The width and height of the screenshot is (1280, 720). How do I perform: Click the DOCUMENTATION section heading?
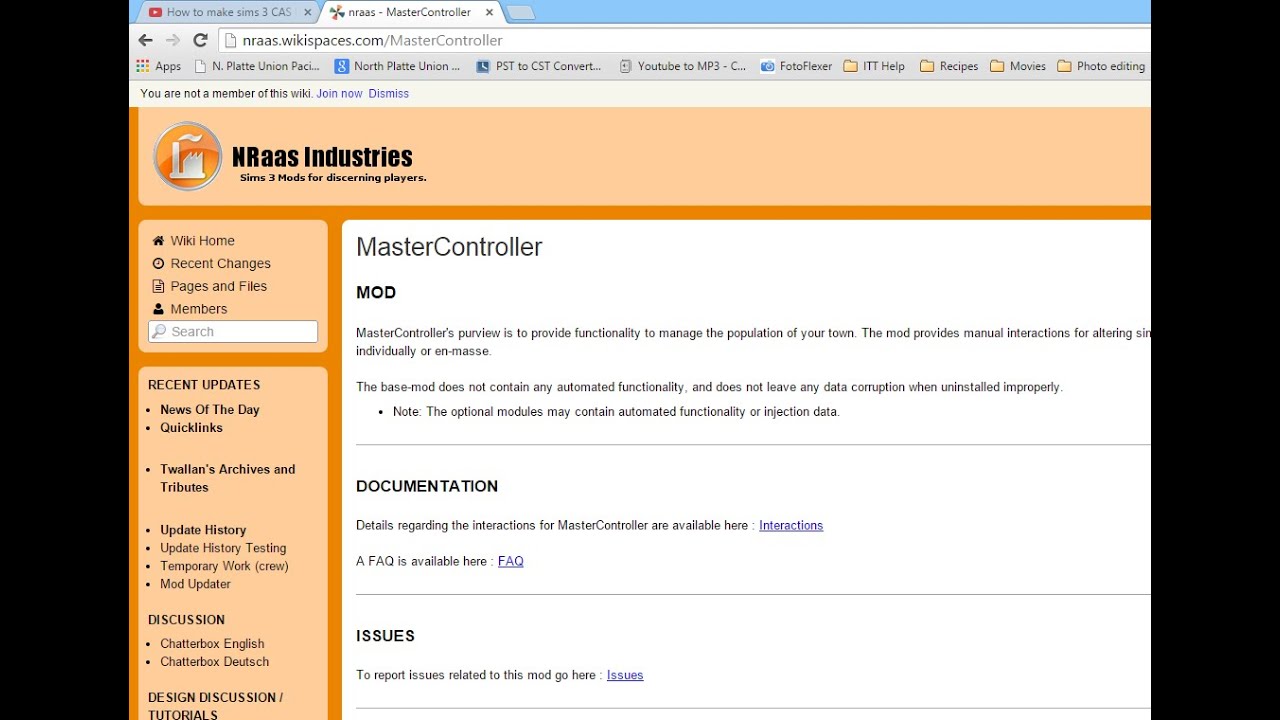pos(427,486)
